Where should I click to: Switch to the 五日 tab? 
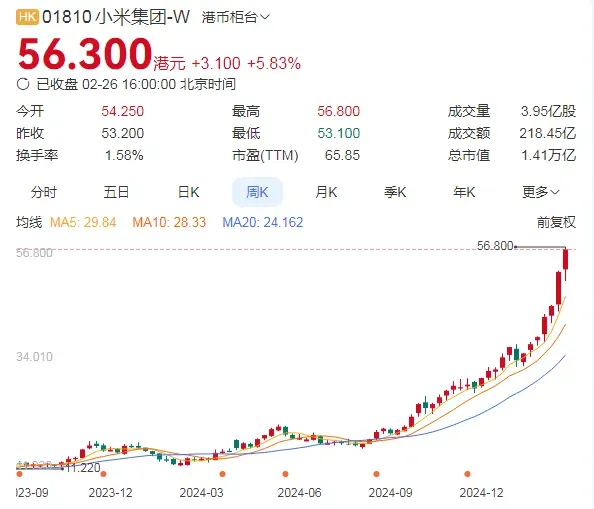(x=116, y=192)
